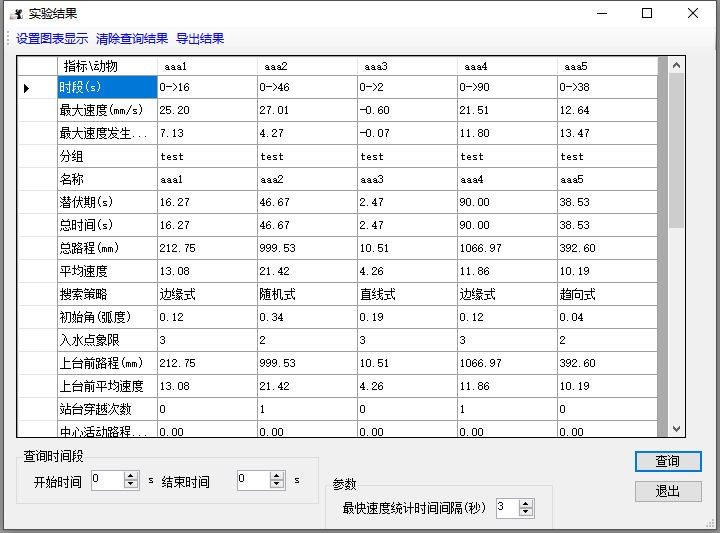This screenshot has height=533, width=720.
Task: Click the cell 0->90 under aaa4
Action: tap(507, 87)
